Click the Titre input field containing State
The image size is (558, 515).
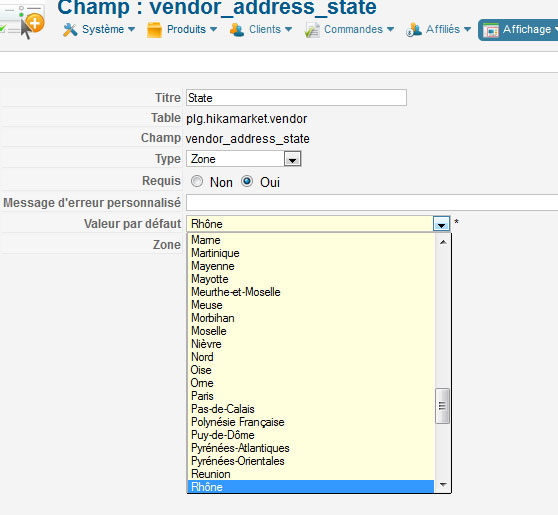click(296, 98)
